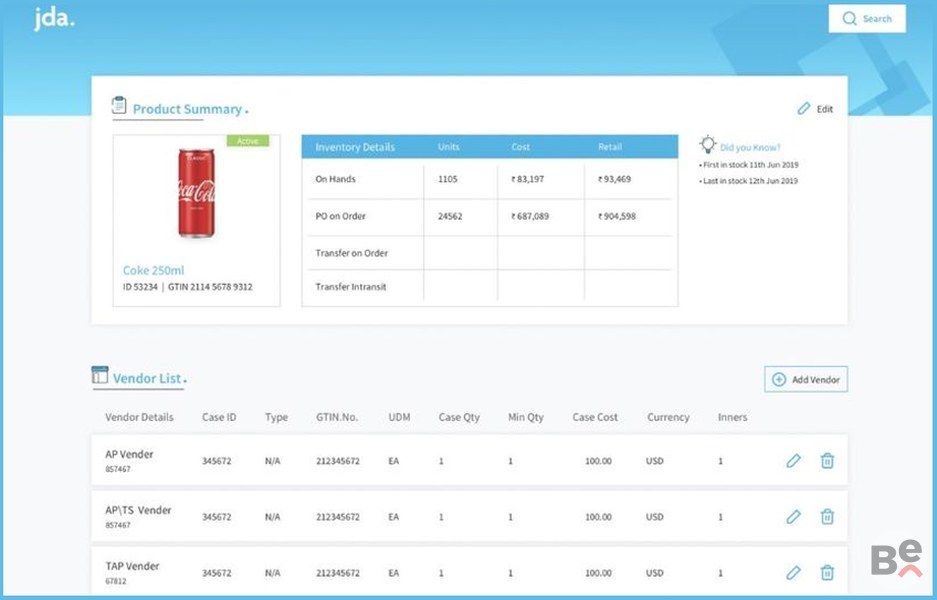Click the Did you Know lightbulb icon
Image resolution: width=937 pixels, height=600 pixels.
pyautogui.click(x=708, y=145)
